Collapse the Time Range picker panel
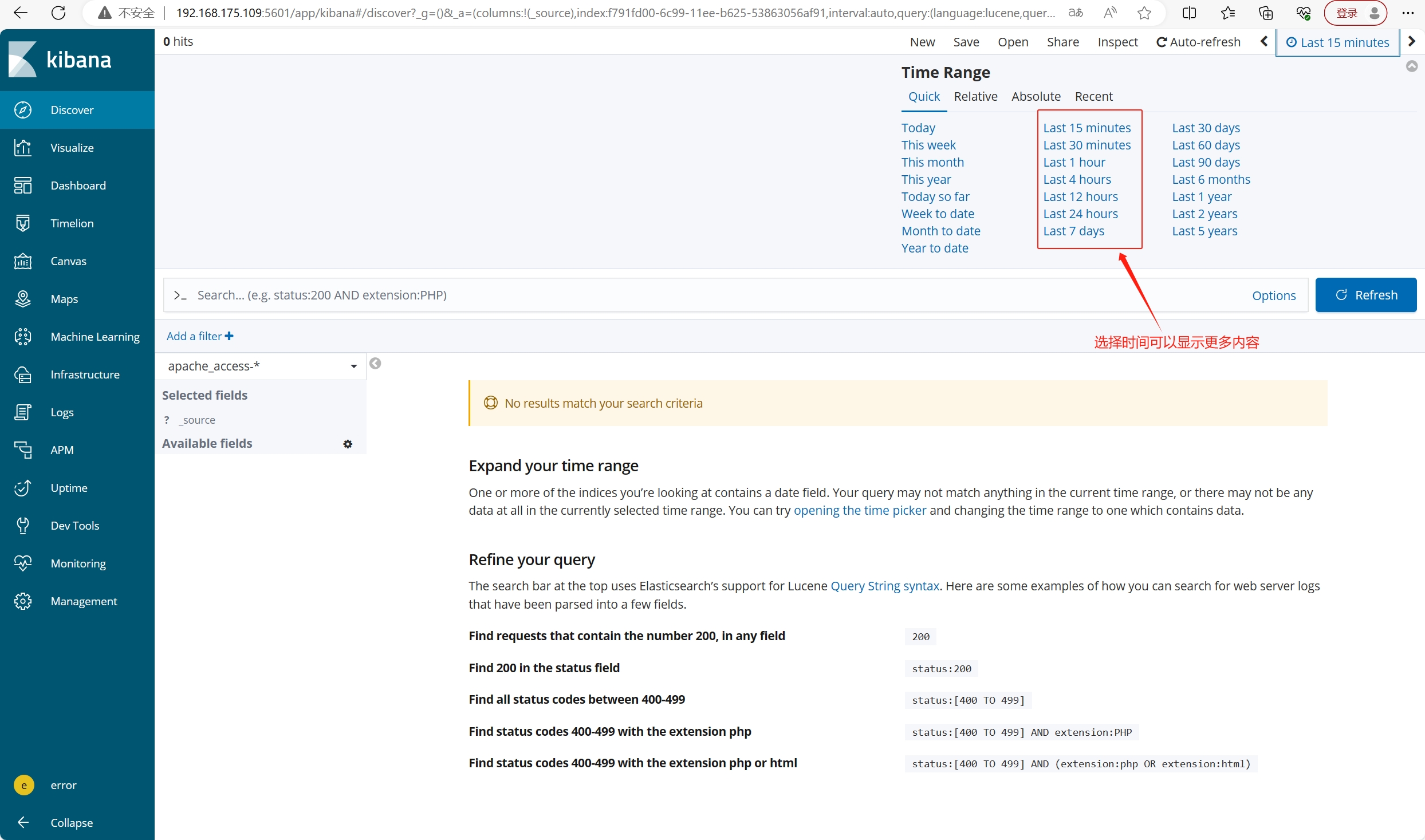Viewport: 1425px width, 840px height. click(x=1412, y=66)
